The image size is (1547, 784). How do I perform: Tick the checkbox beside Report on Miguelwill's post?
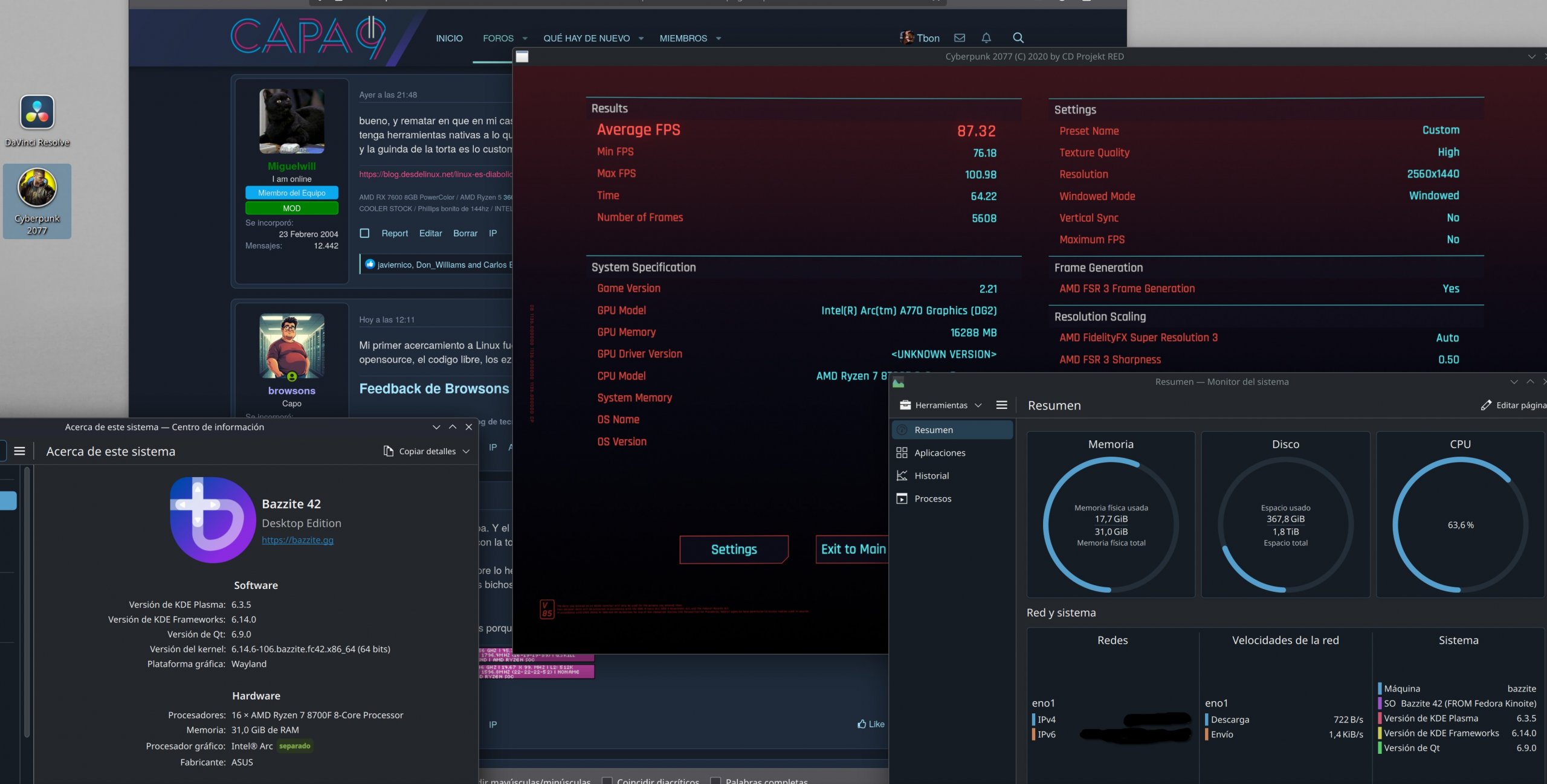click(x=364, y=233)
